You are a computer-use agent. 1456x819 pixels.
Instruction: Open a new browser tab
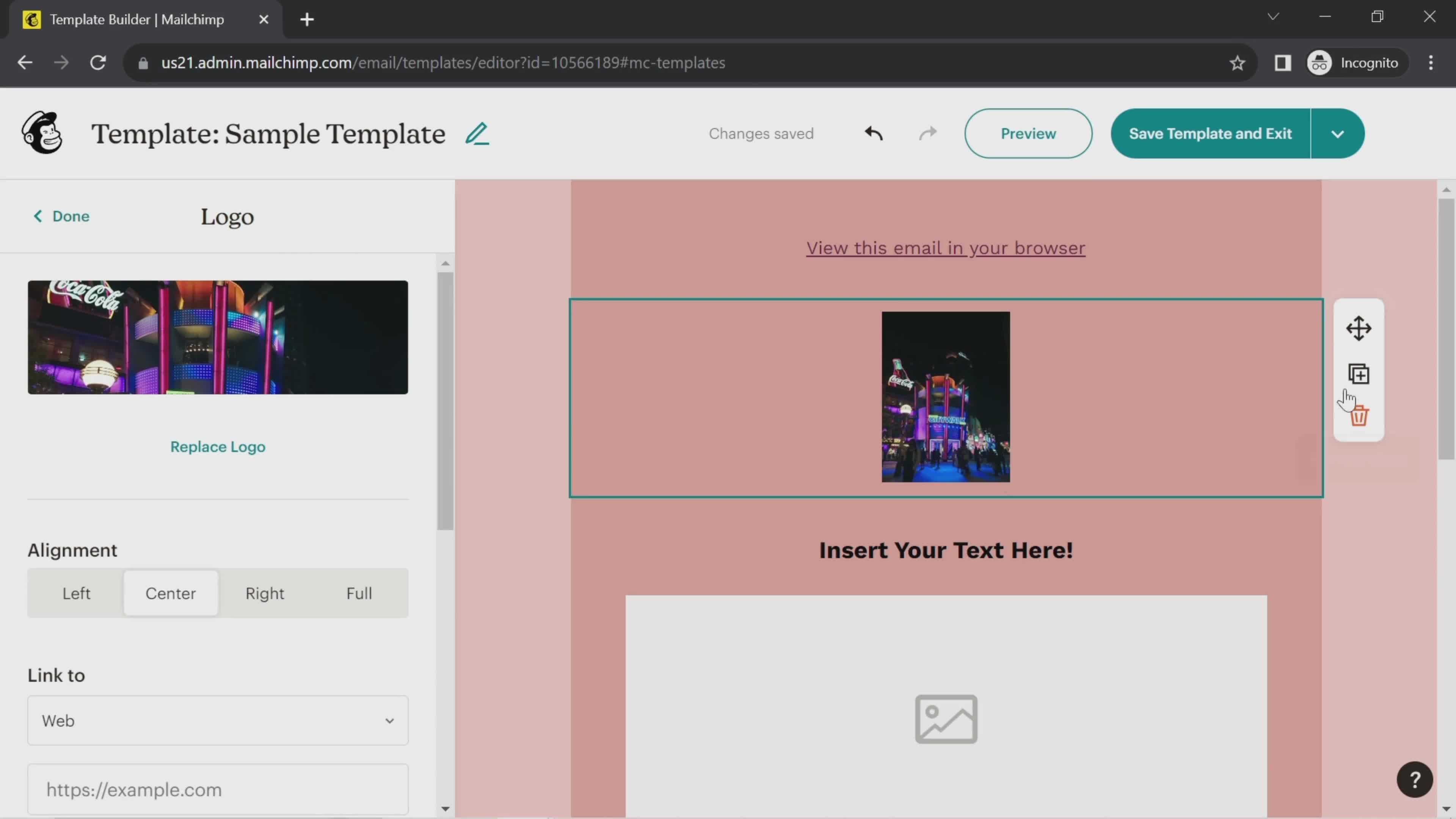click(307, 20)
